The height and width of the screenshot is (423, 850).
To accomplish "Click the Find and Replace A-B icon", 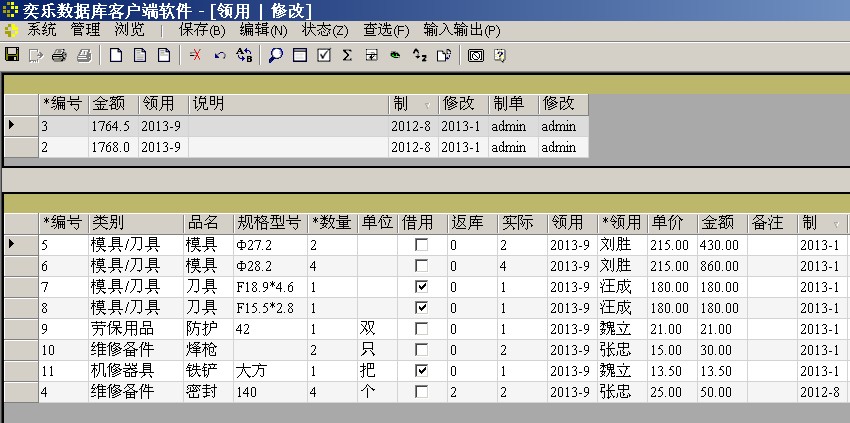I will coord(243,55).
